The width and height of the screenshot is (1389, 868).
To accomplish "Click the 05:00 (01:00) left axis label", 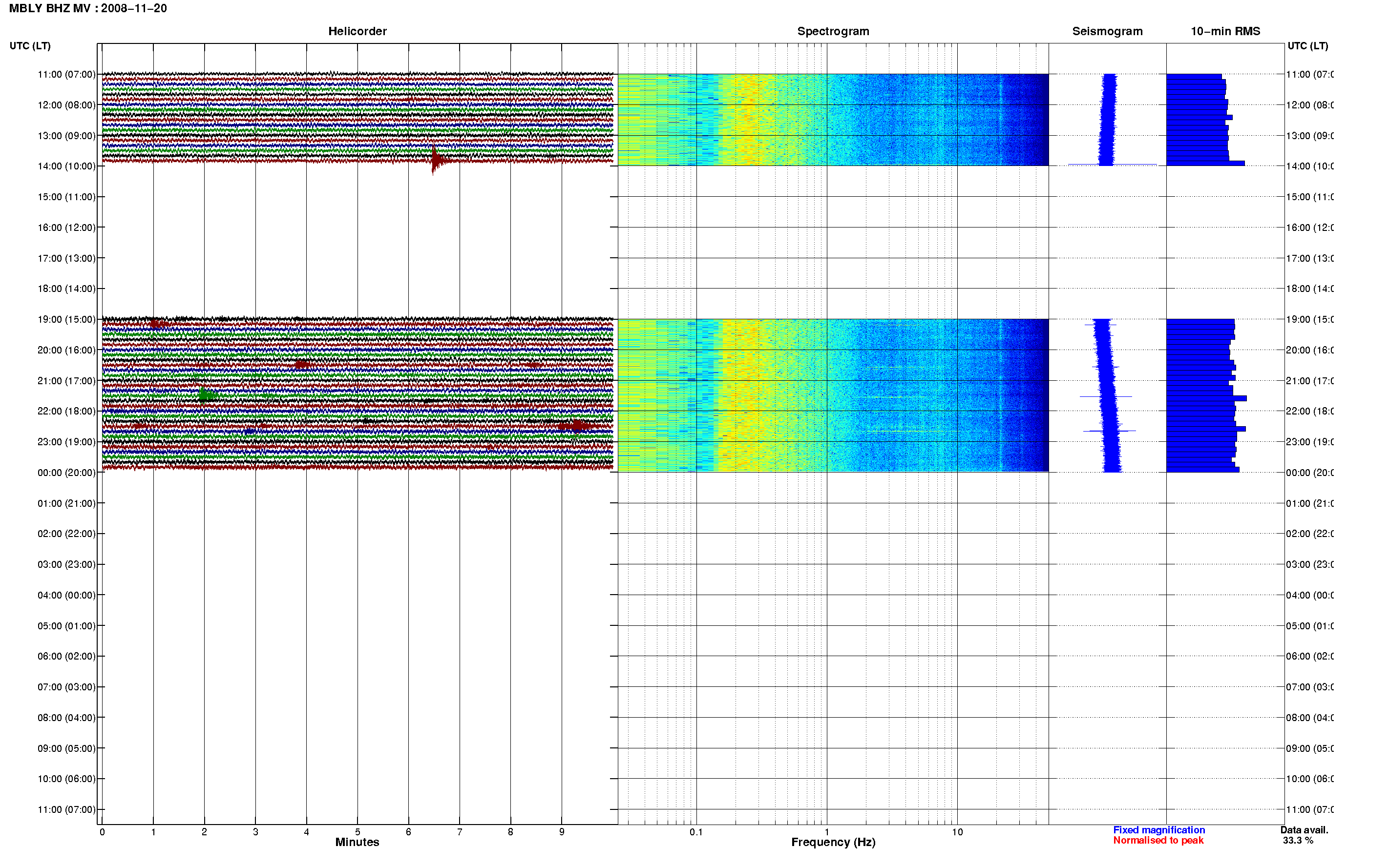I will 66,626.
